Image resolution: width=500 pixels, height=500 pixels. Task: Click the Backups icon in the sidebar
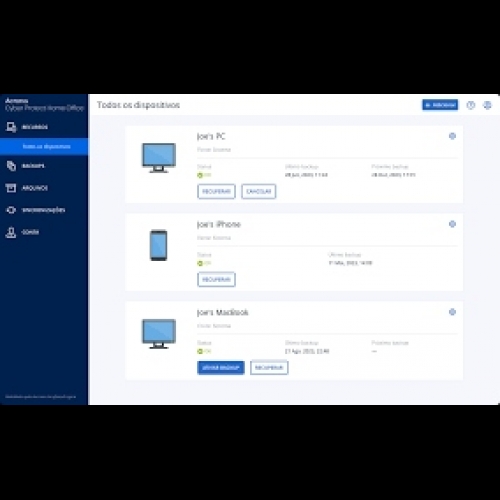[11, 166]
